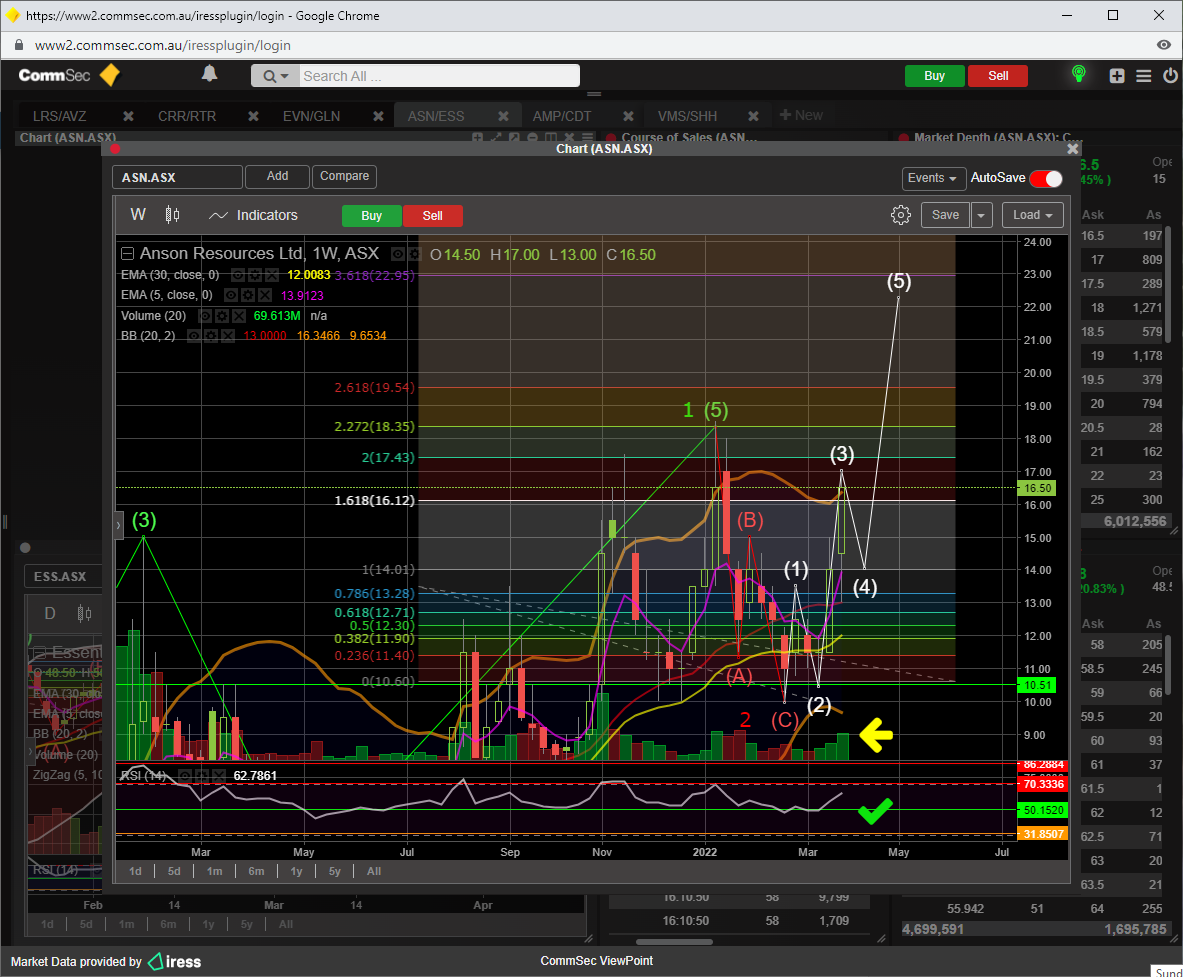This screenshot has width=1183, height=977.
Task: Click the green streaming status icon
Action: click(x=1078, y=75)
